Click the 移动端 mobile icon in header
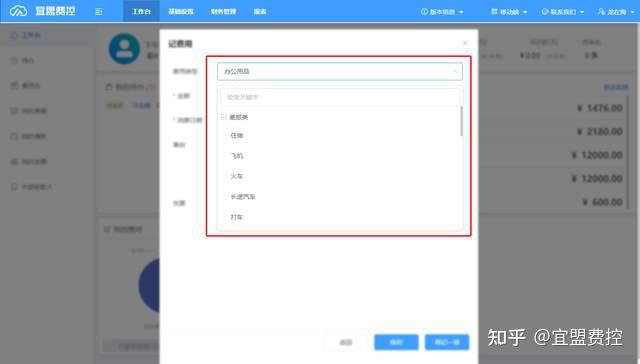640x364 pixels. [494, 12]
